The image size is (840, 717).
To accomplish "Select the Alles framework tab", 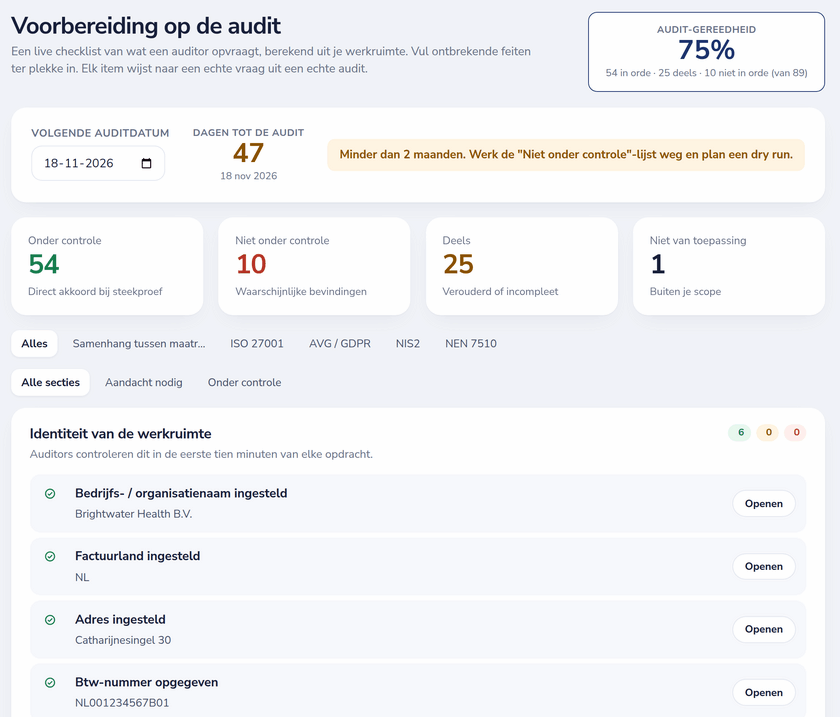I will [34, 343].
